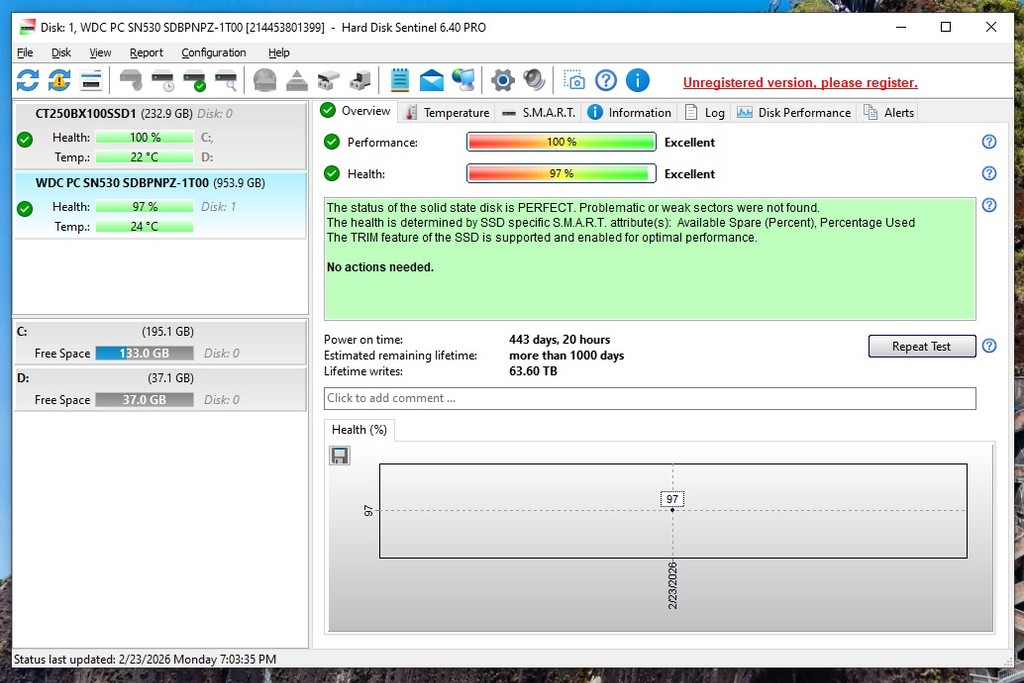Open the Configuration menu
Viewport: 1024px width, 683px height.
pos(214,53)
